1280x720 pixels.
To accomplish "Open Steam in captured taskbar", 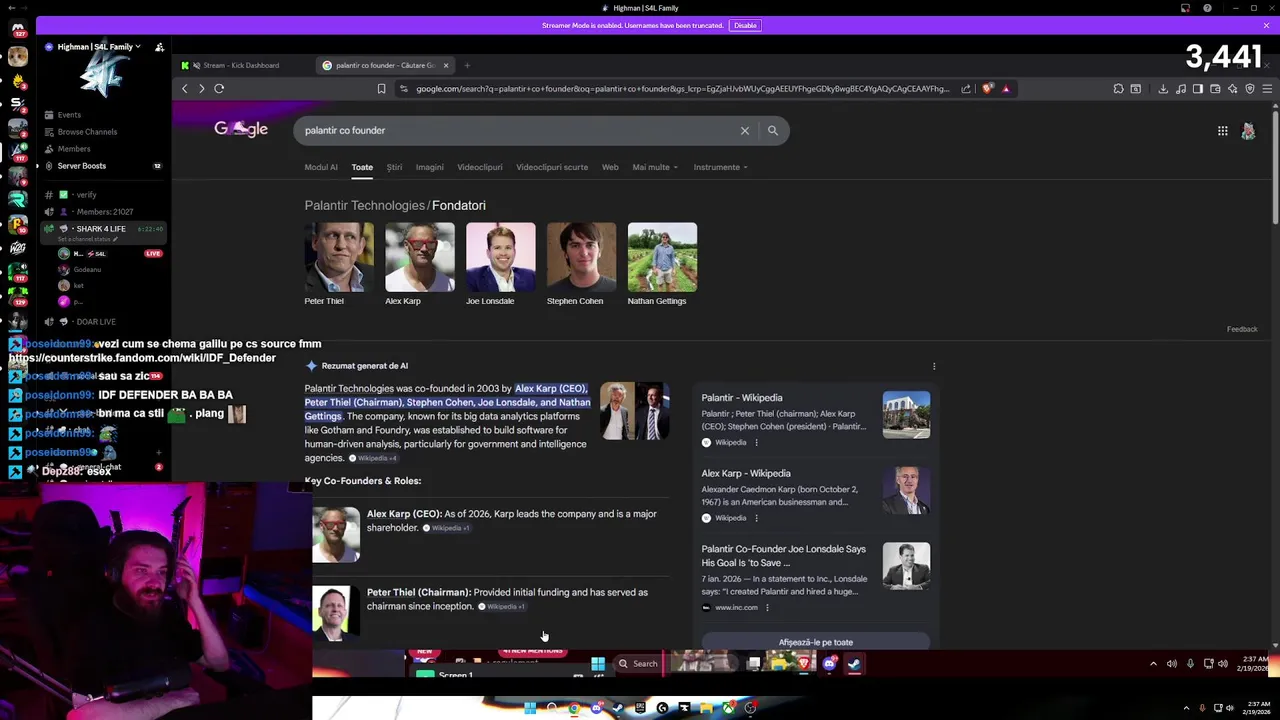I will [854, 663].
